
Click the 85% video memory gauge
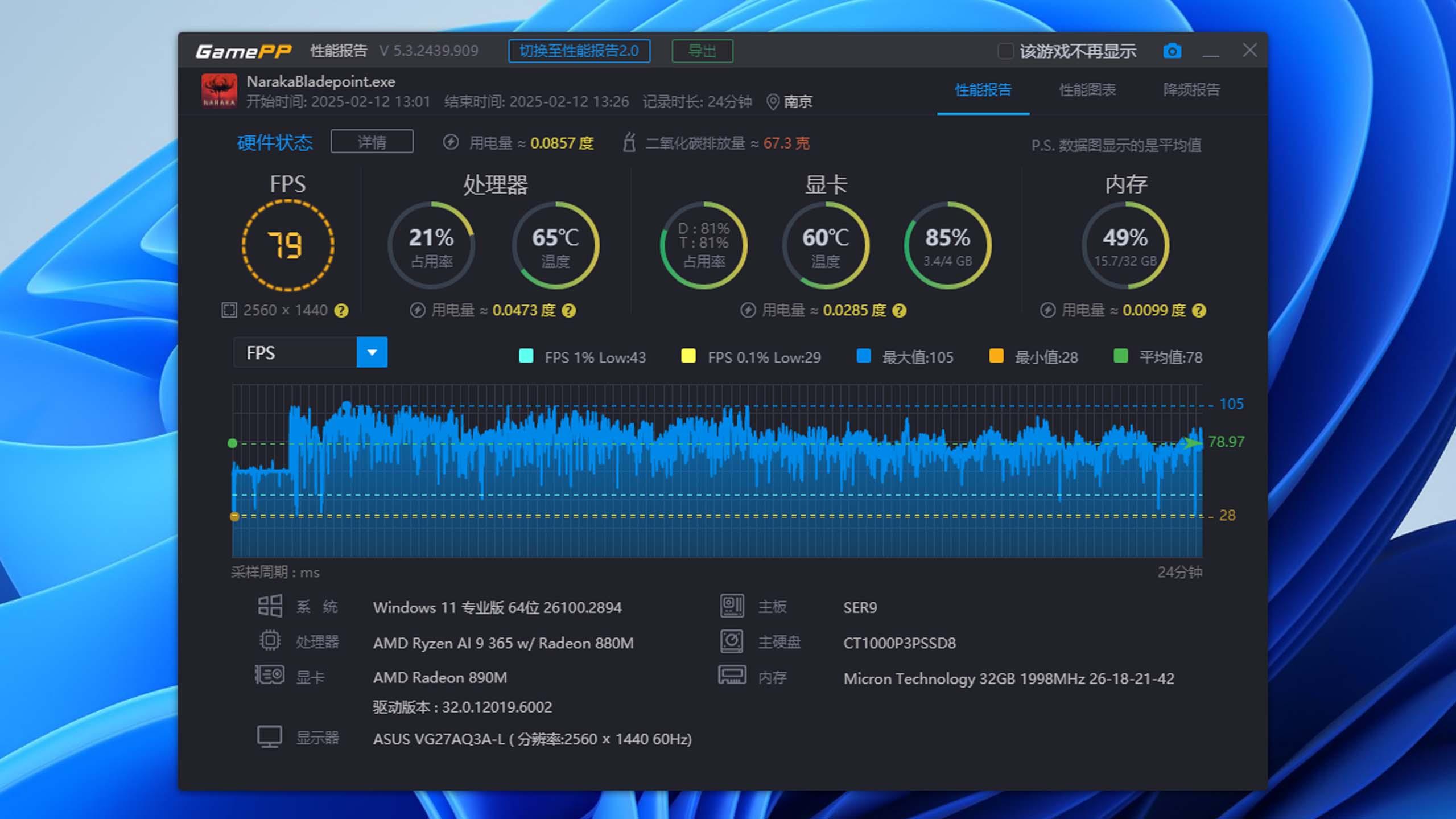[947, 245]
